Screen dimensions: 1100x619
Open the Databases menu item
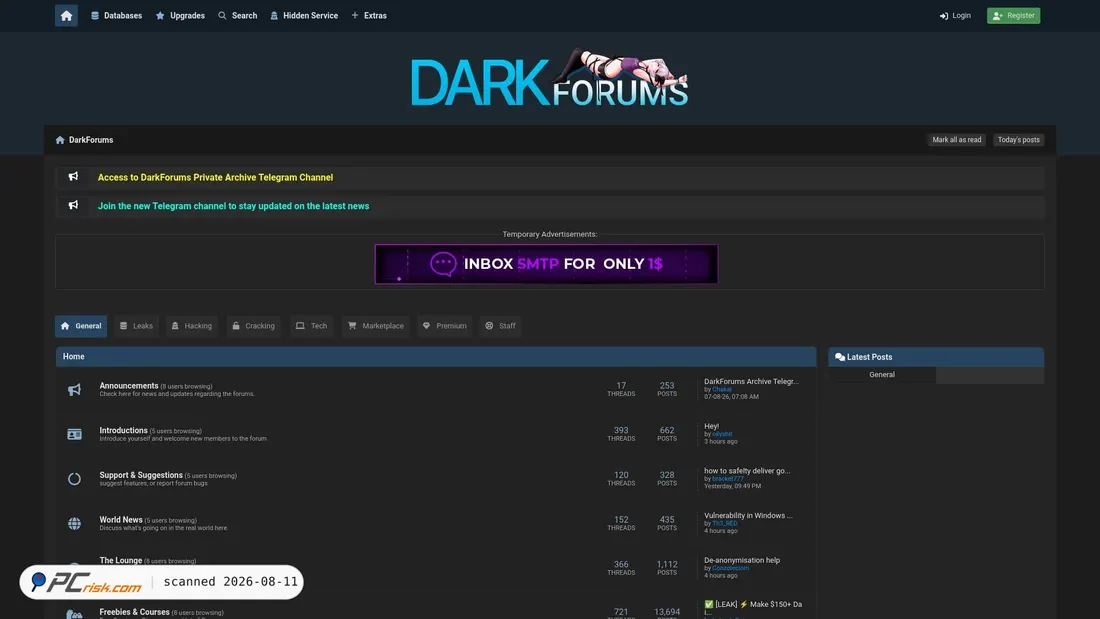point(116,15)
